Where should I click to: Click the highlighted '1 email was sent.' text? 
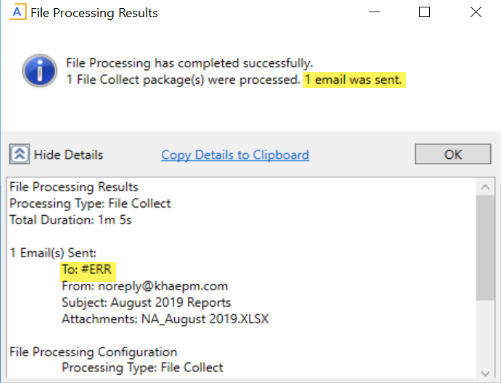354,80
